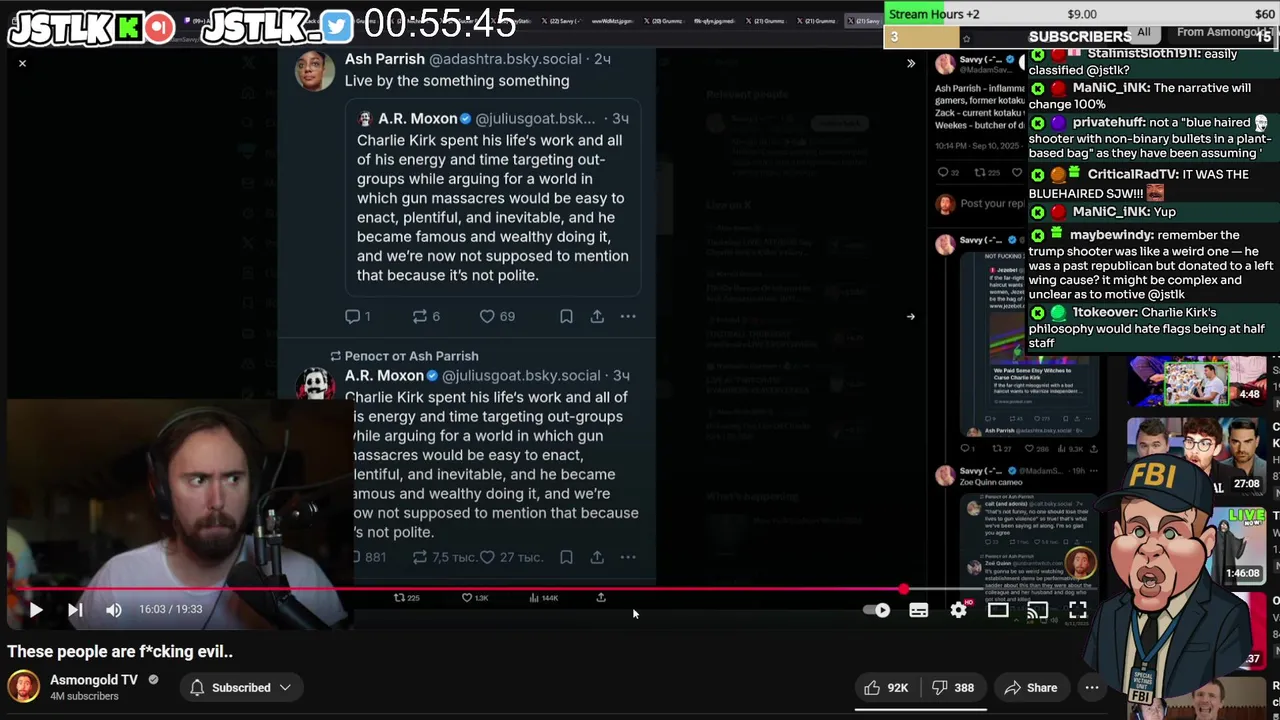Open more options on Ash Parrish's post
Viewport: 1280px width, 720px height.
pyautogui.click(x=628, y=317)
